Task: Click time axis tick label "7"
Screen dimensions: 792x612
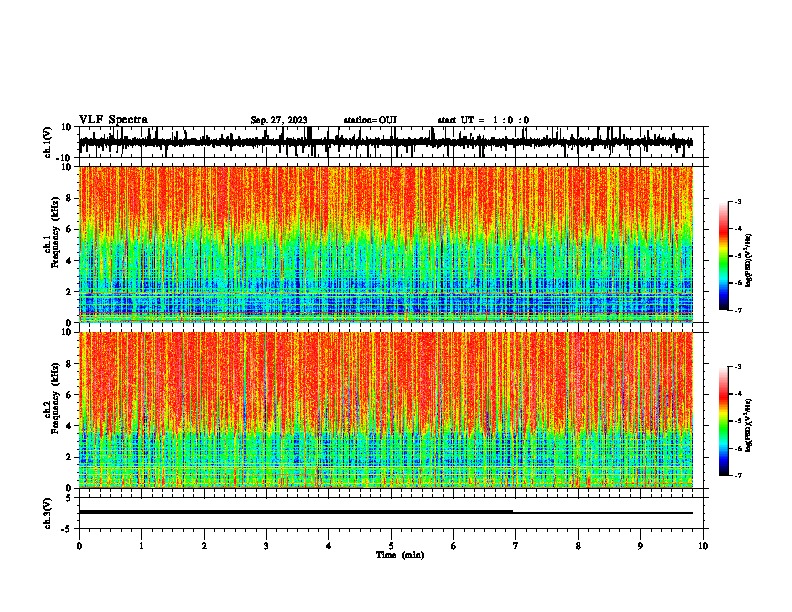Action: click(516, 546)
